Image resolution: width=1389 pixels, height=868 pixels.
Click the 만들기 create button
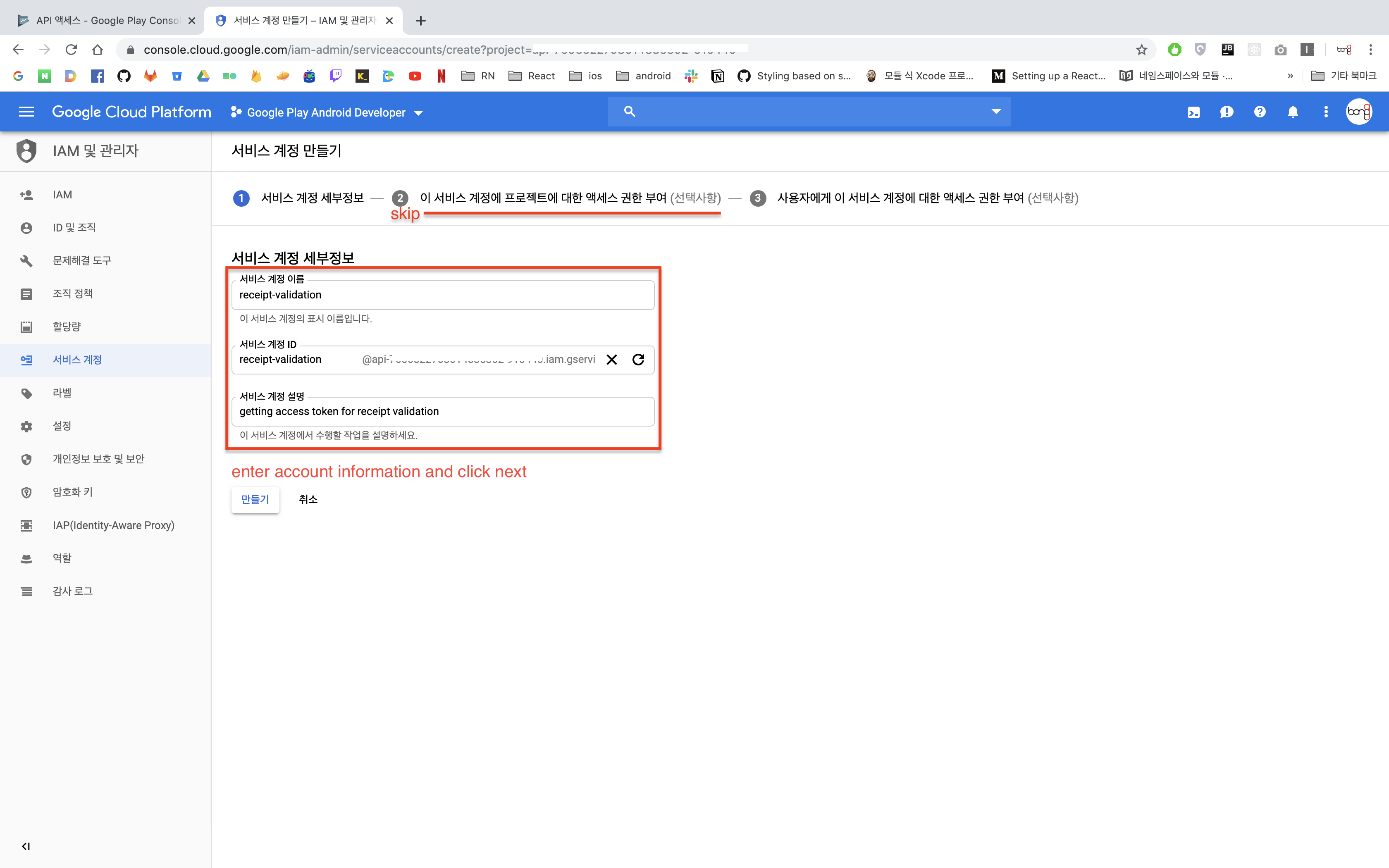[255, 499]
